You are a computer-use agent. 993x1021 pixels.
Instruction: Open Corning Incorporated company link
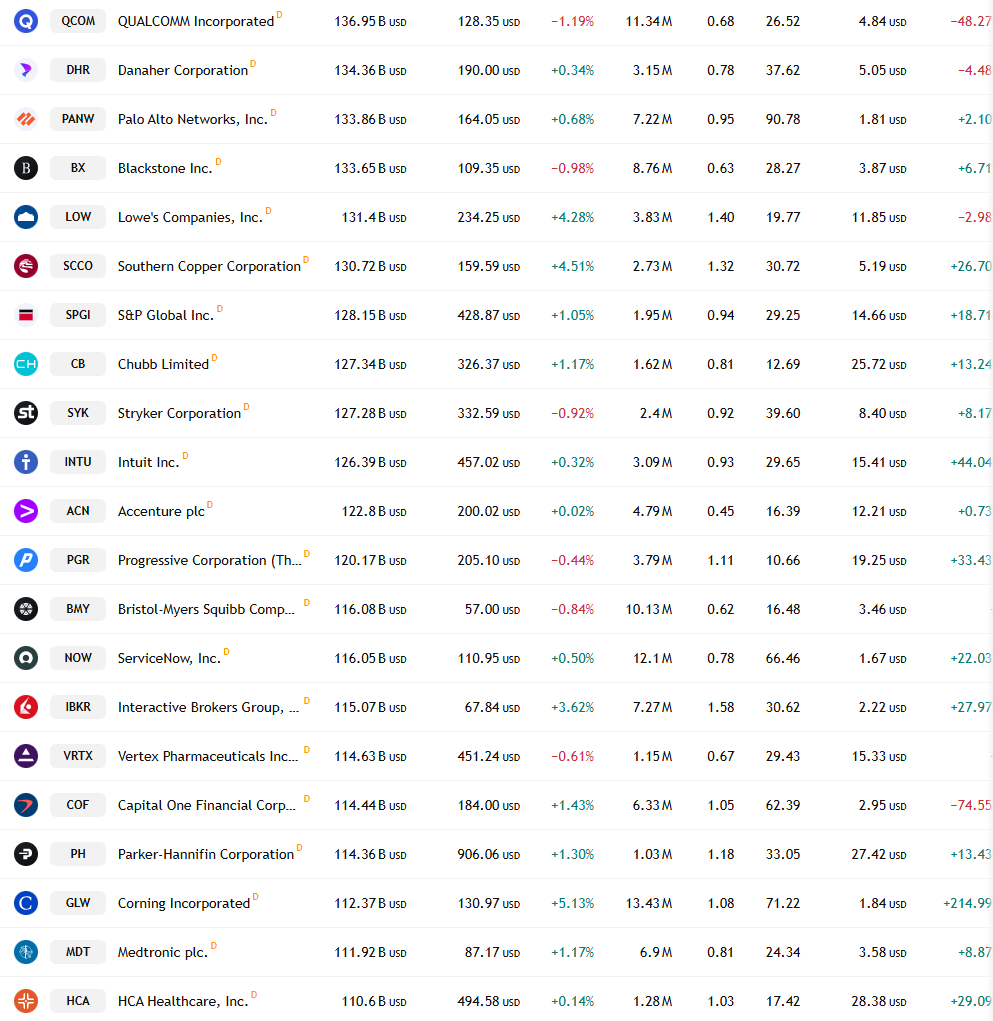pos(184,904)
